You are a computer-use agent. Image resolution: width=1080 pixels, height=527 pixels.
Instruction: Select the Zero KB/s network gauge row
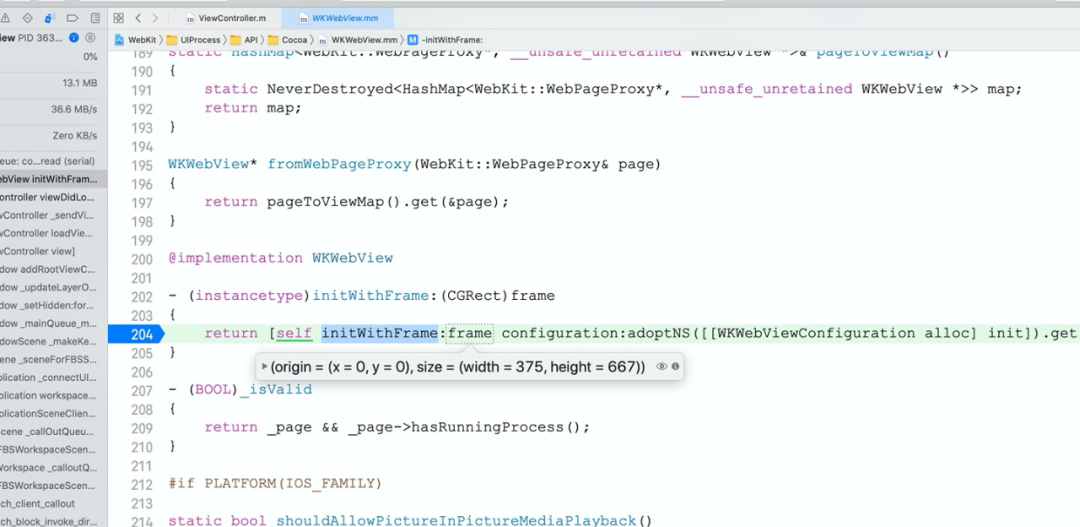click(x=53, y=135)
